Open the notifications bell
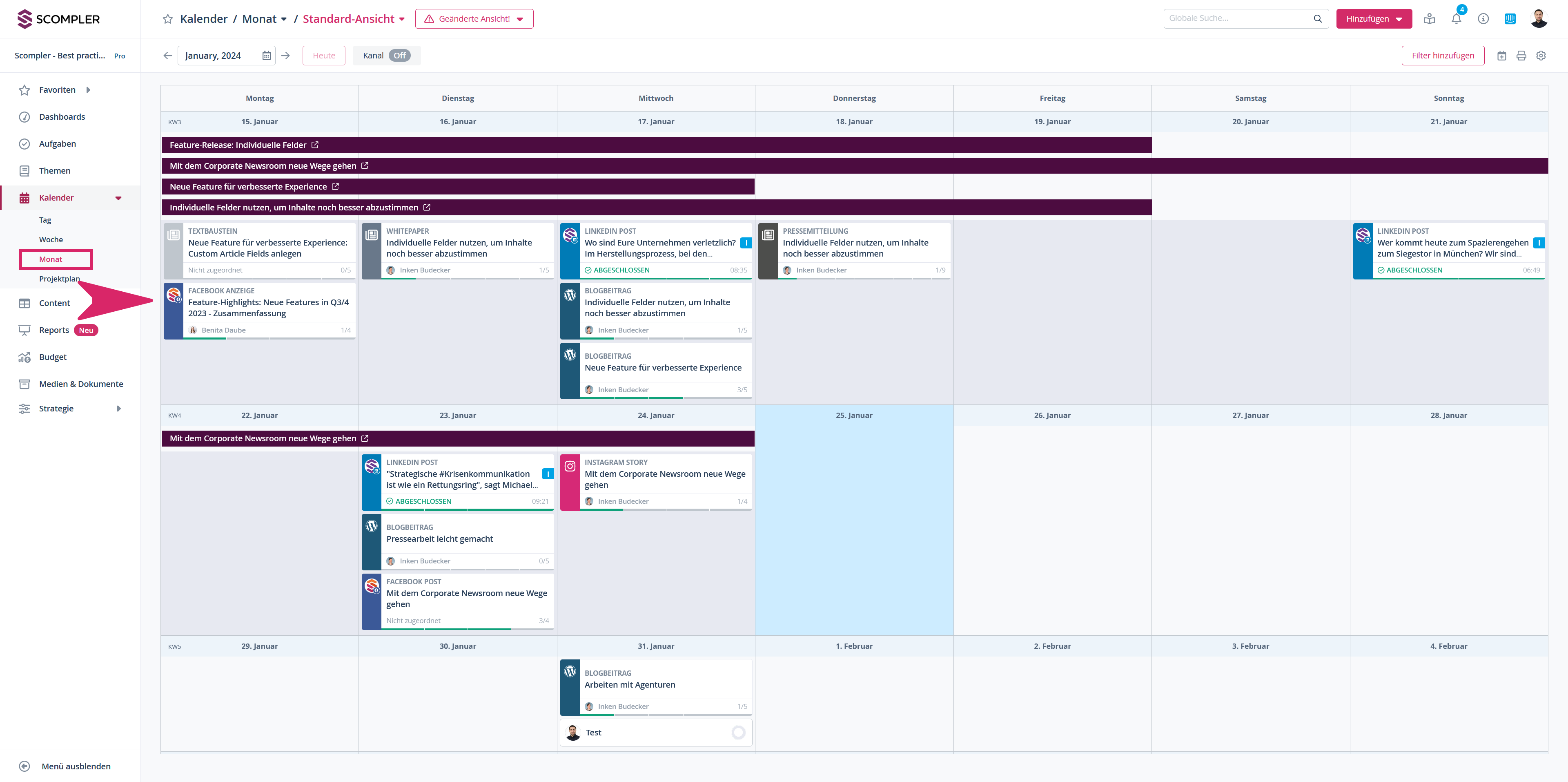The width and height of the screenshot is (1568, 782). click(1456, 19)
